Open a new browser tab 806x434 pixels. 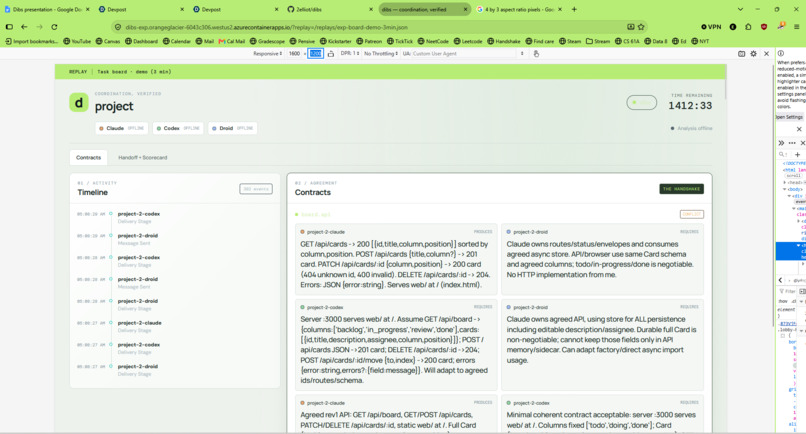point(574,9)
